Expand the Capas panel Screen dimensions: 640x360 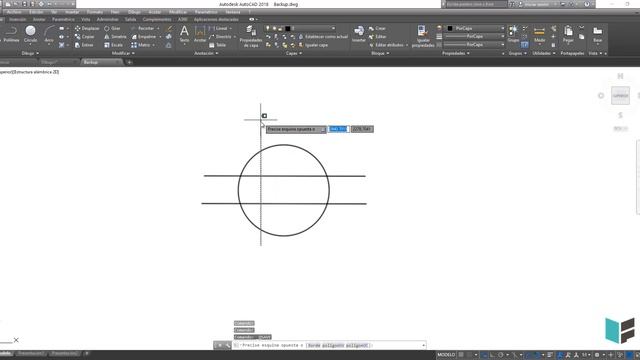294,53
